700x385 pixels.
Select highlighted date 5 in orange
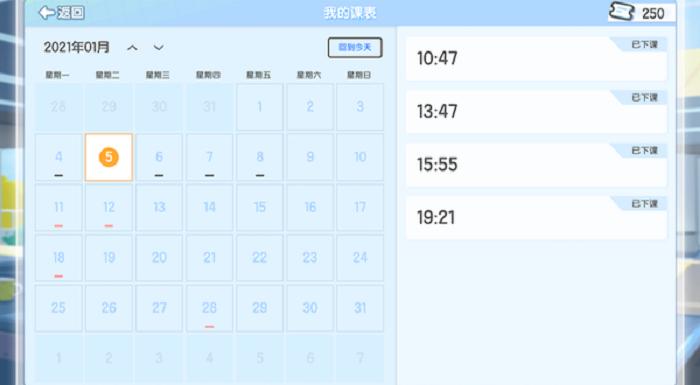(x=109, y=157)
